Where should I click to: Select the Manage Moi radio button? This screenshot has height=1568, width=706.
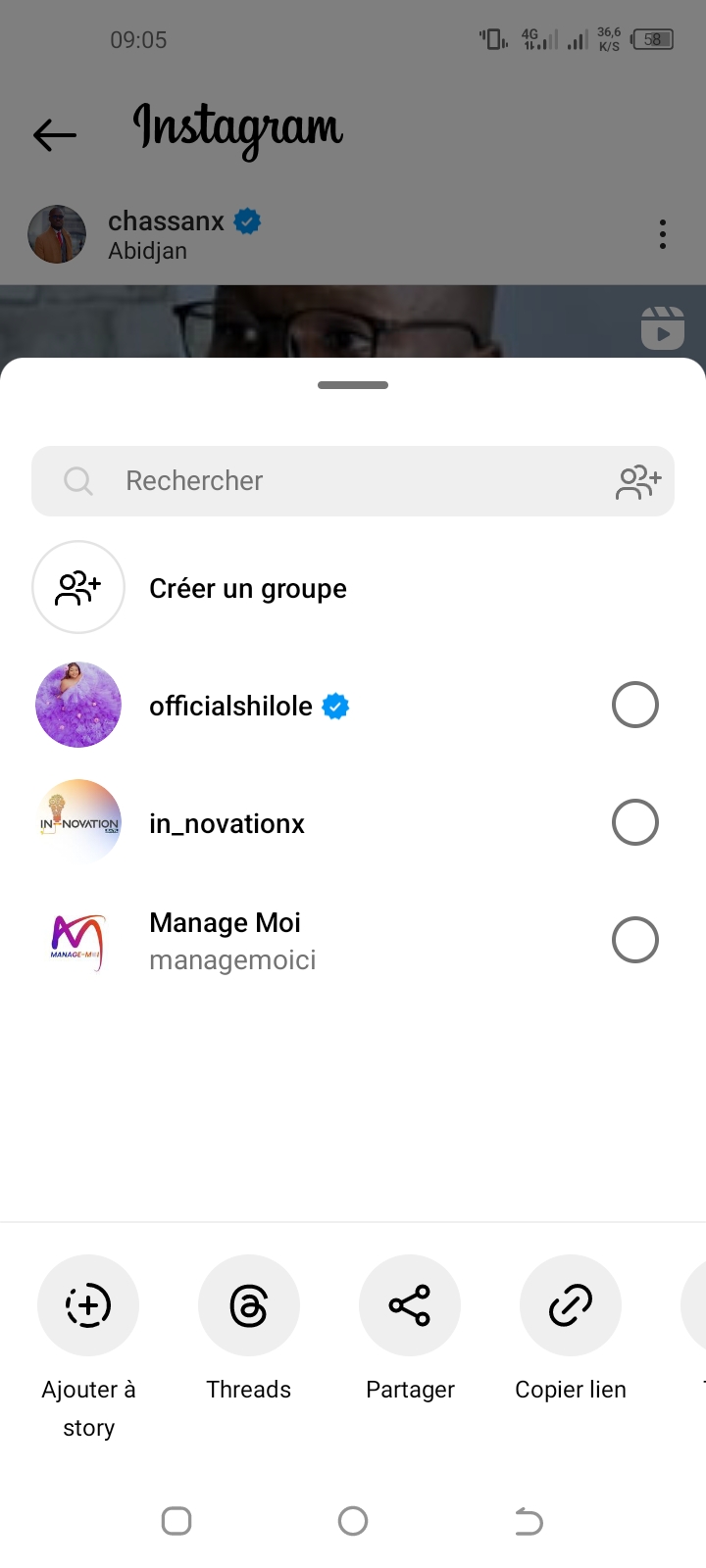[634, 940]
